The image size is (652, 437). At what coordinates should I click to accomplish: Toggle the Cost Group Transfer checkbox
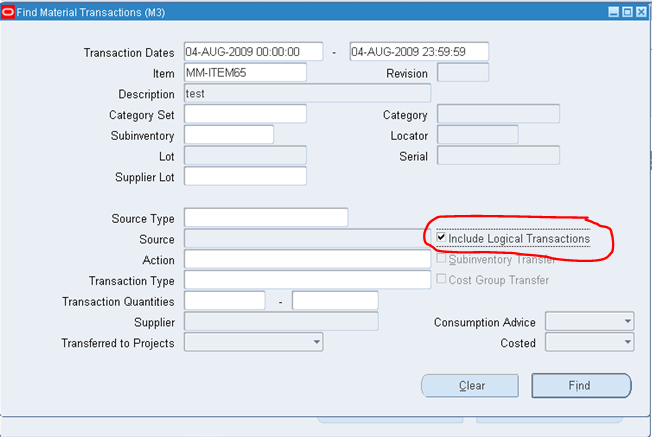441,279
